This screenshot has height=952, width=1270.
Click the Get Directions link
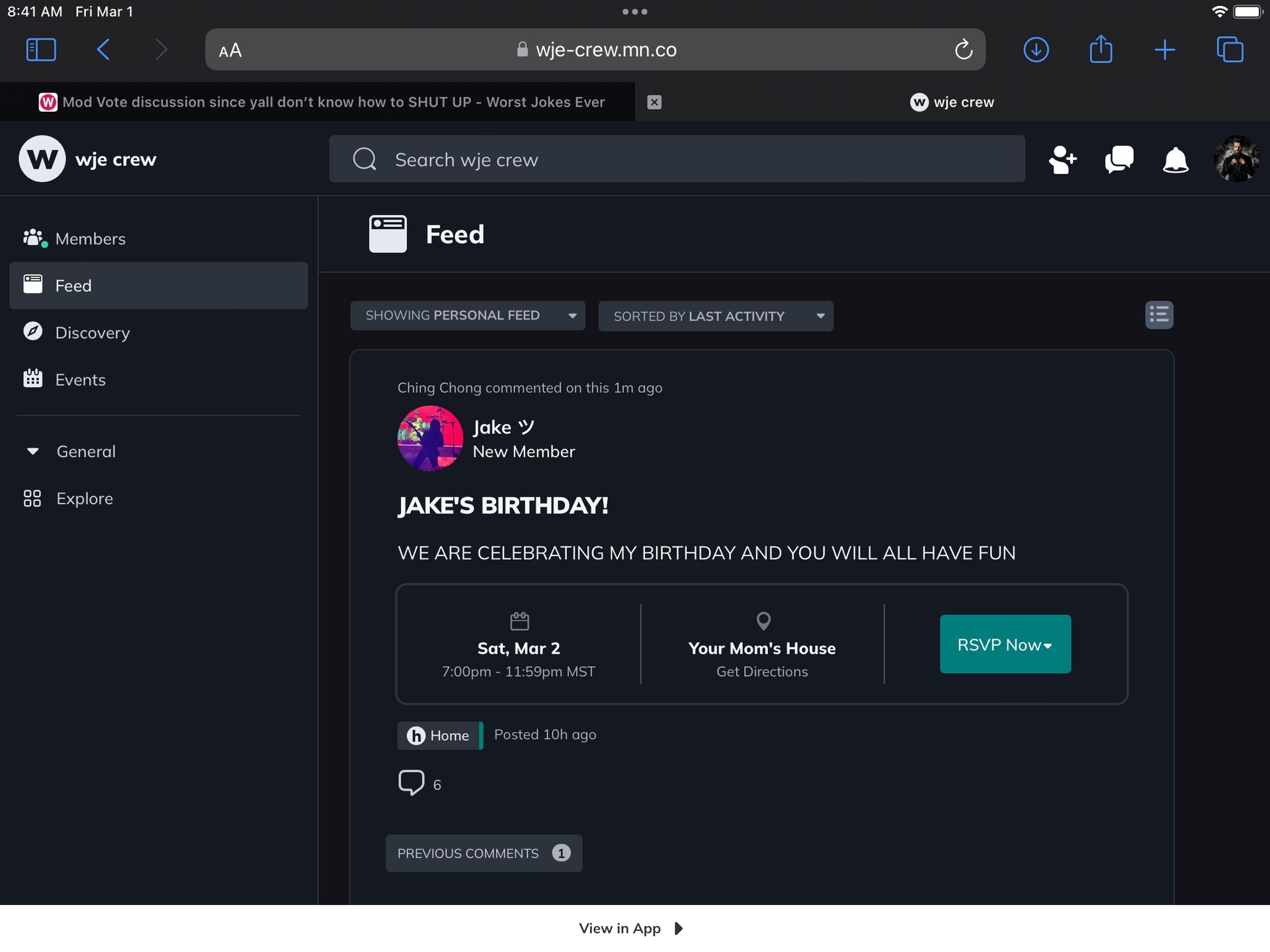tap(762, 672)
